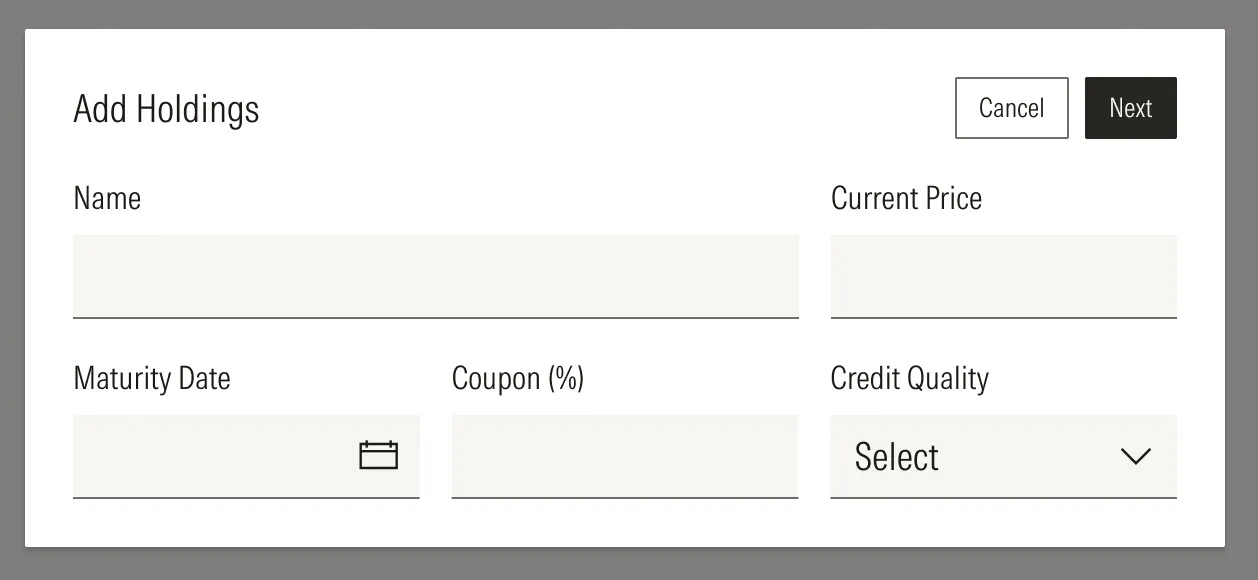Click the Select placeholder text
The image size is (1258, 580).
tap(896, 457)
